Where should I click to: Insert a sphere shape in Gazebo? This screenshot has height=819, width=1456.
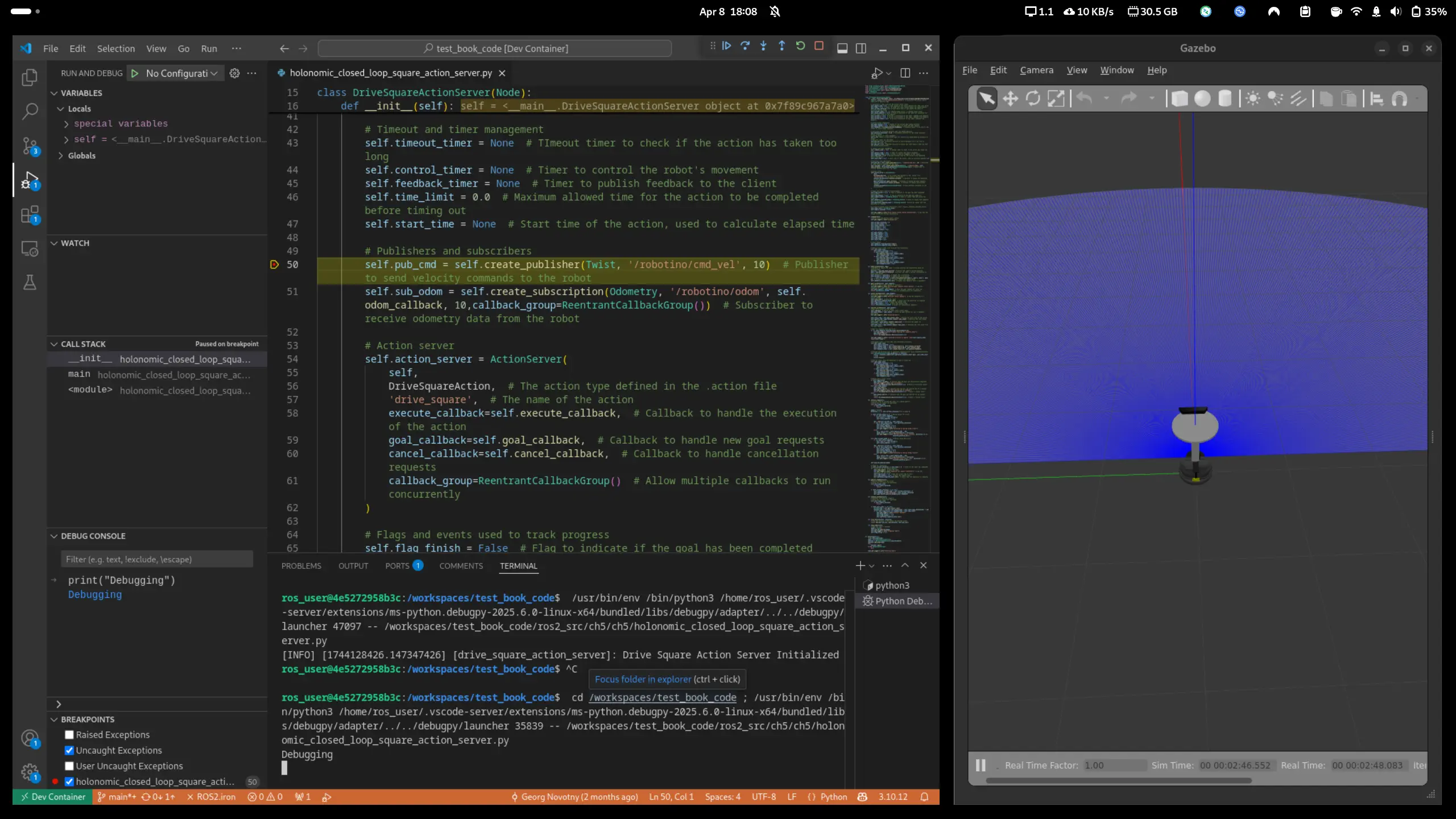[1202, 99]
